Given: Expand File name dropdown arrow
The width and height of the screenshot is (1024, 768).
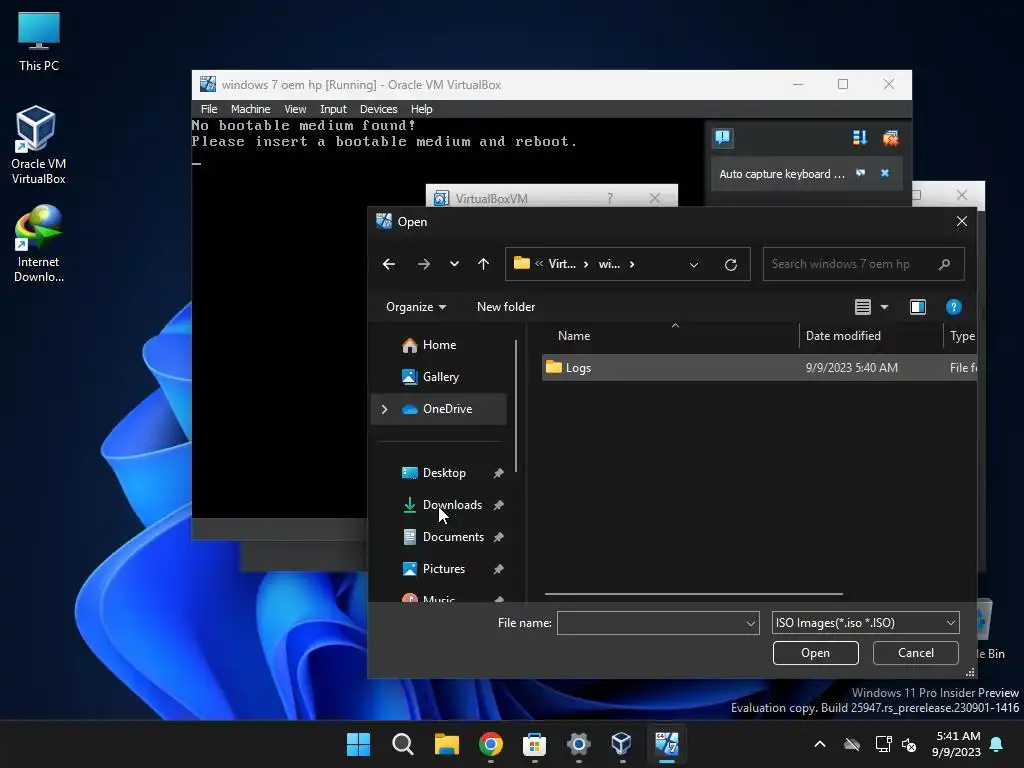Looking at the screenshot, I should [751, 623].
